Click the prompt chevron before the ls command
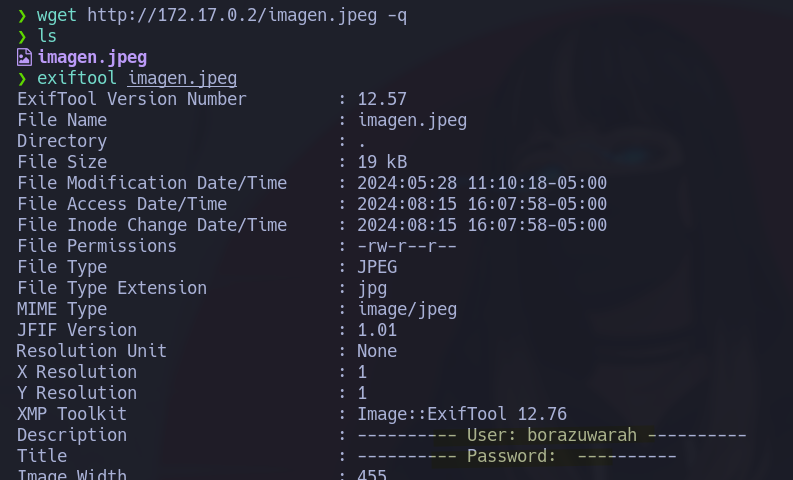 pyautogui.click(x=22, y=36)
